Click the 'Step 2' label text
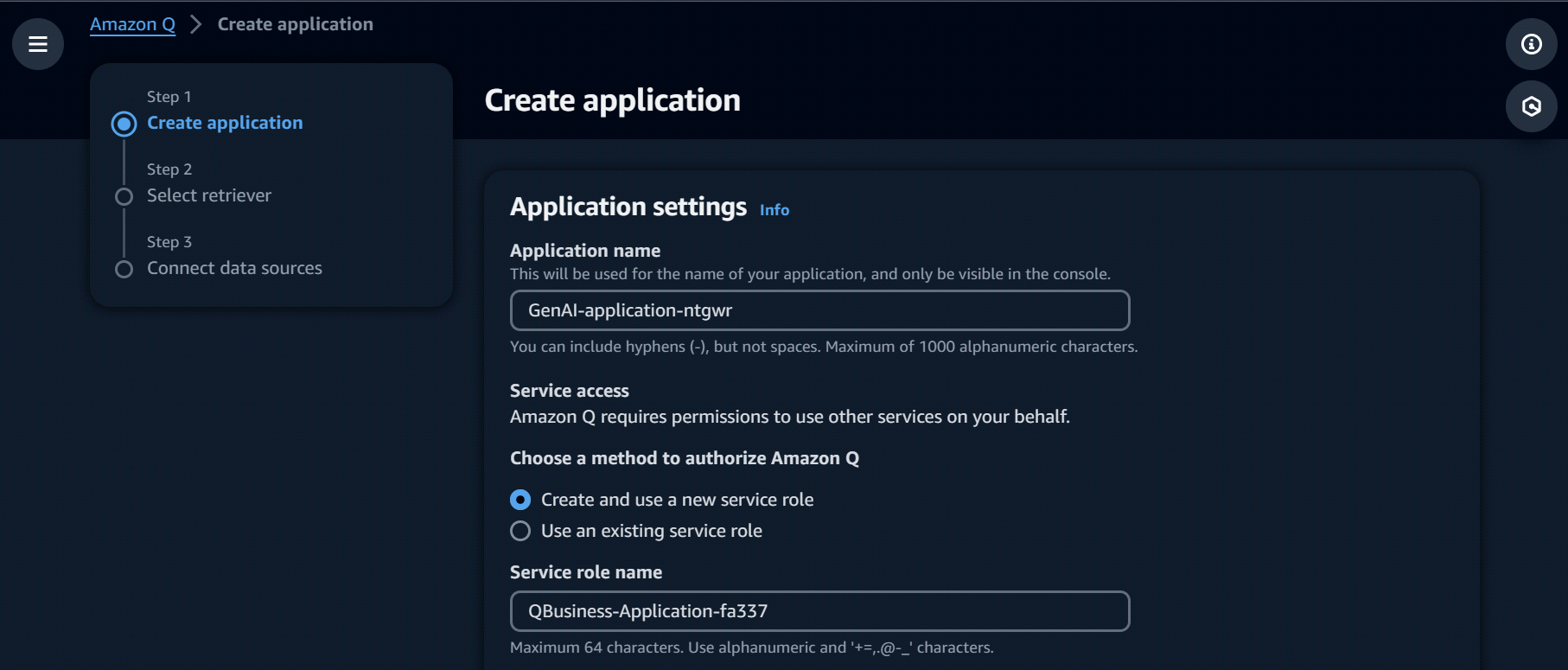Image resolution: width=1568 pixels, height=670 pixels. [x=169, y=169]
